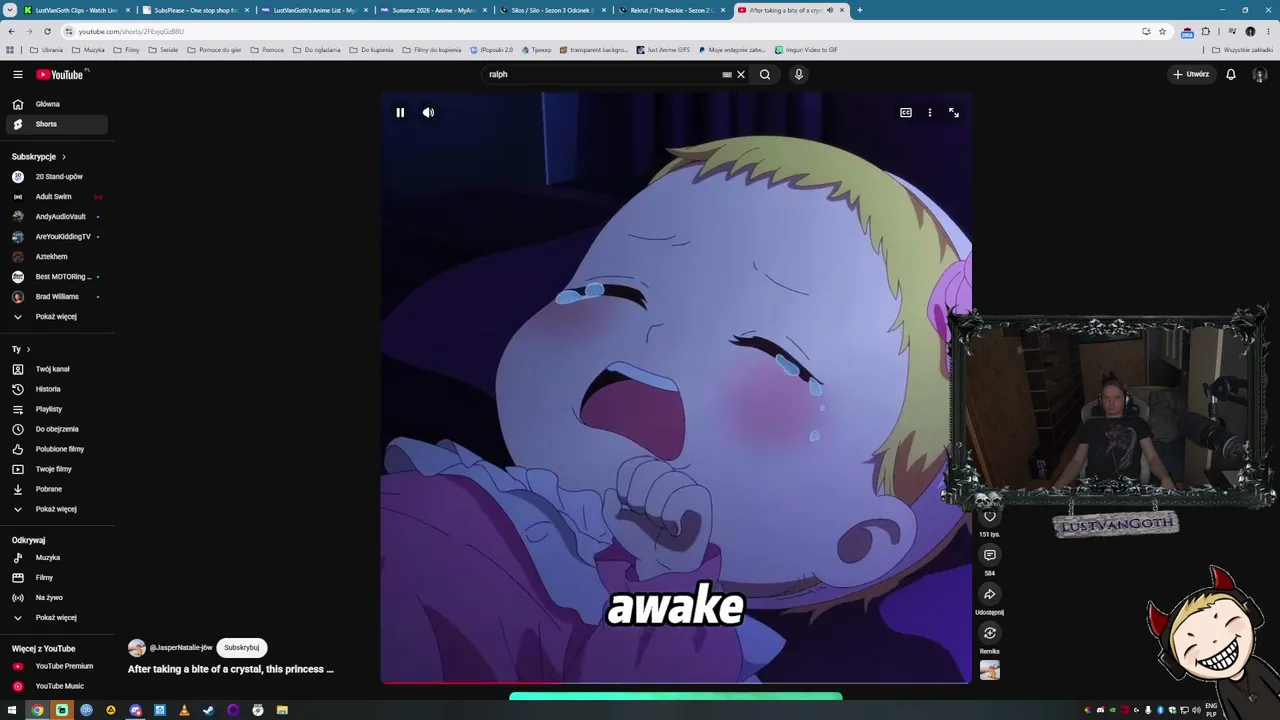Seek on the Short's red progress bar
This screenshot has height=720, width=1280.
pyautogui.click(x=676, y=683)
